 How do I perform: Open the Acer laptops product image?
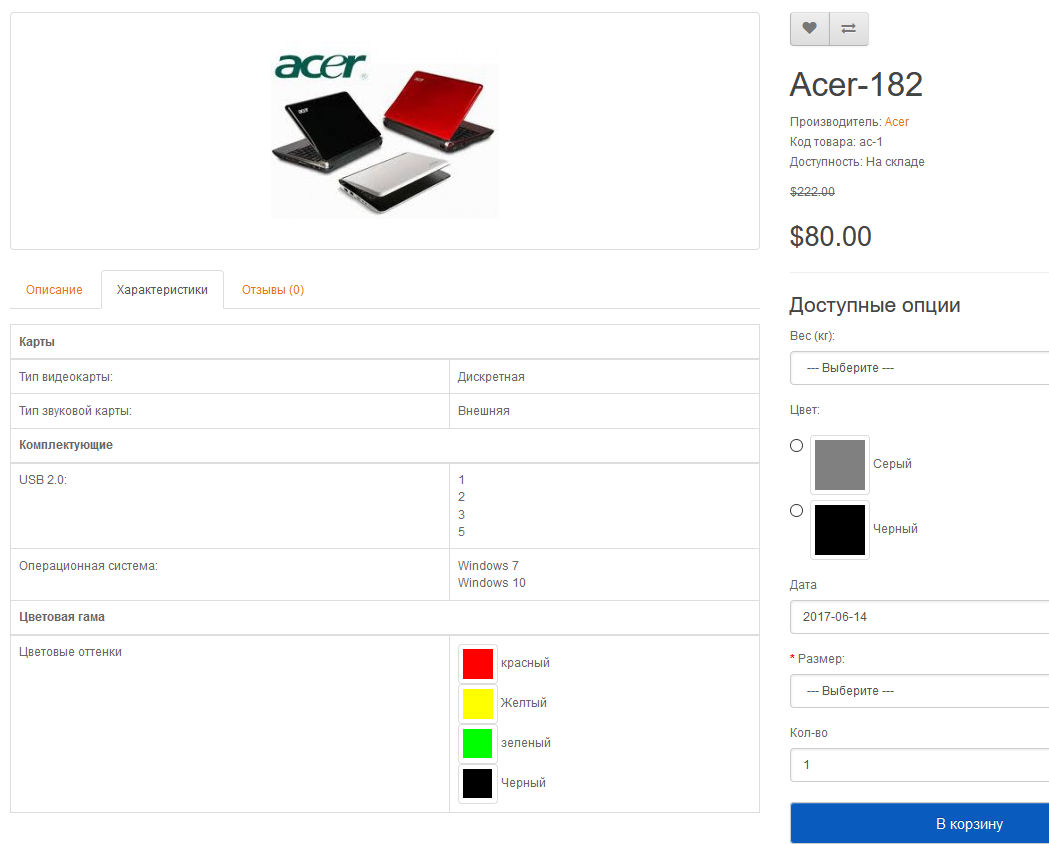coord(385,131)
